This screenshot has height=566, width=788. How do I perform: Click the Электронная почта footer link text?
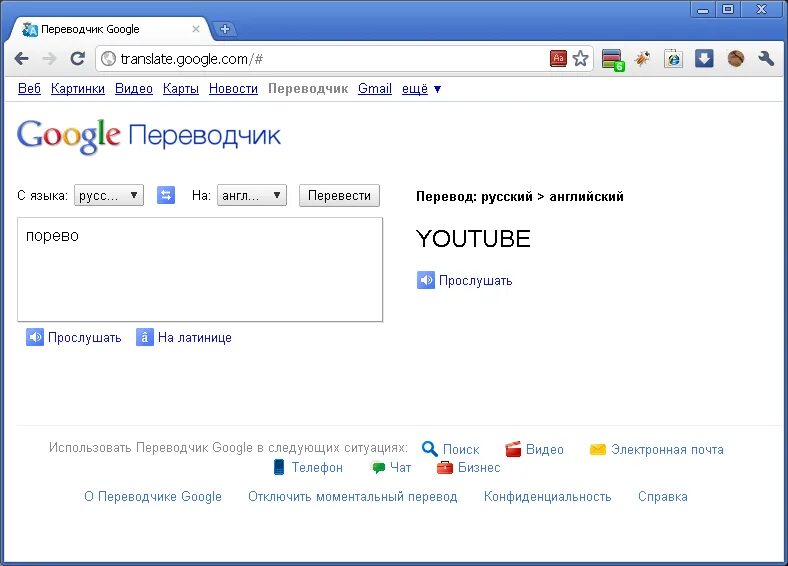667,449
